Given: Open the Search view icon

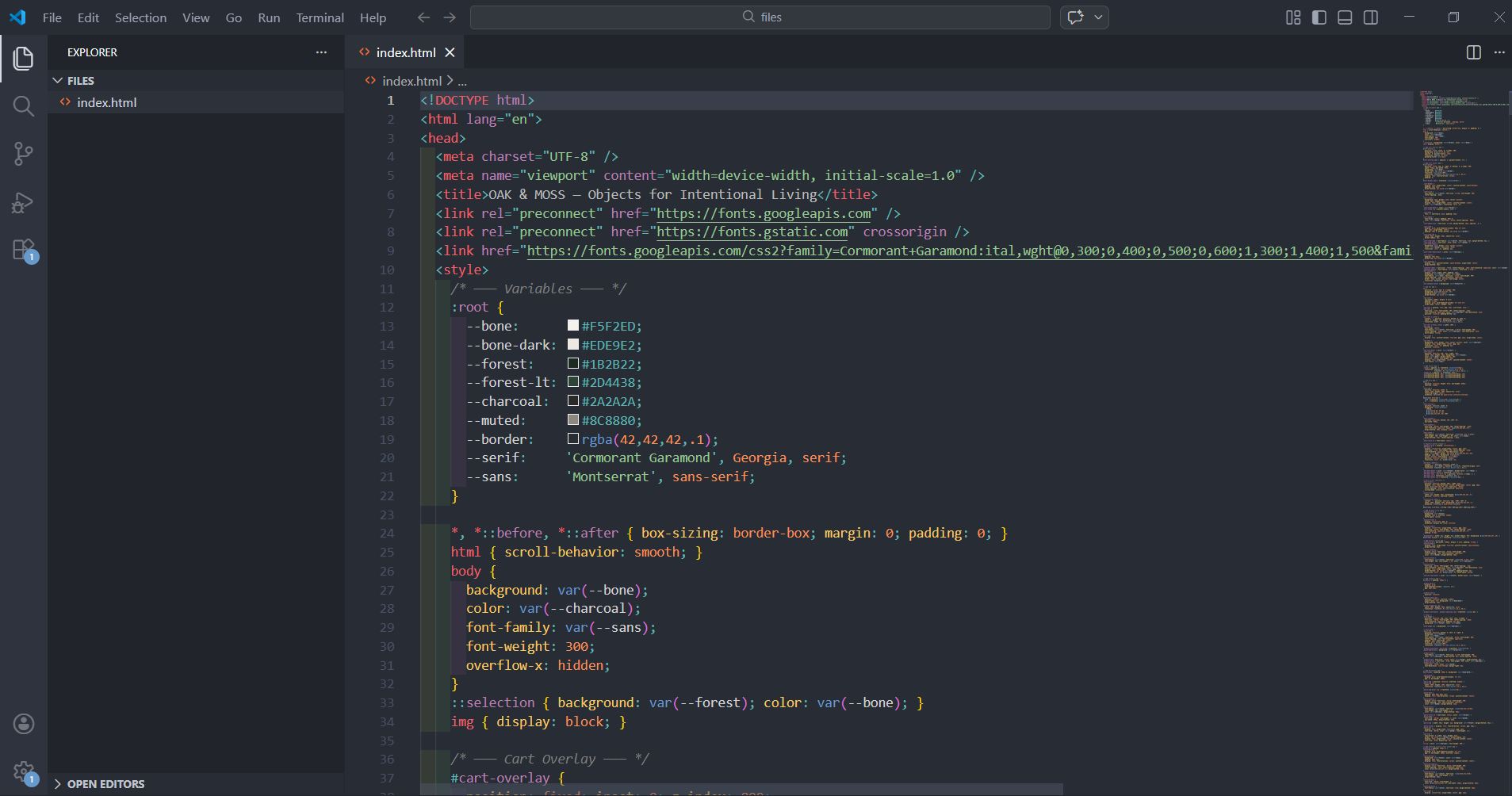Looking at the screenshot, I should [x=24, y=106].
